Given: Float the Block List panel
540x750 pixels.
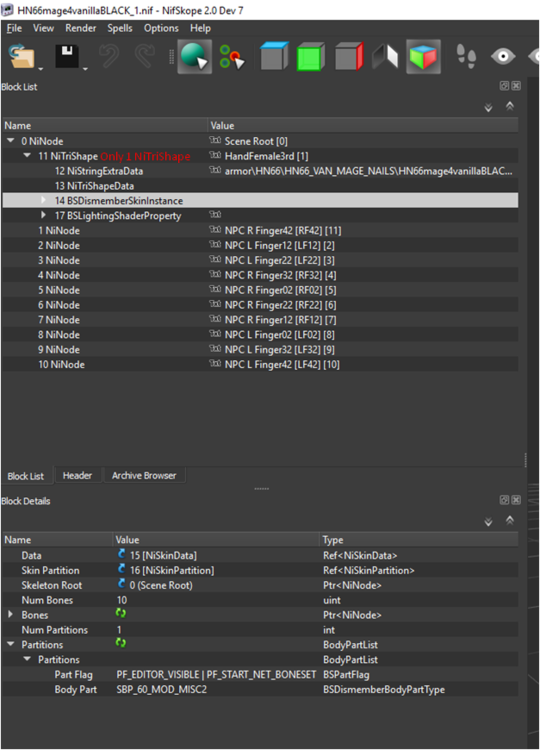Looking at the screenshot, I should pos(504,86).
